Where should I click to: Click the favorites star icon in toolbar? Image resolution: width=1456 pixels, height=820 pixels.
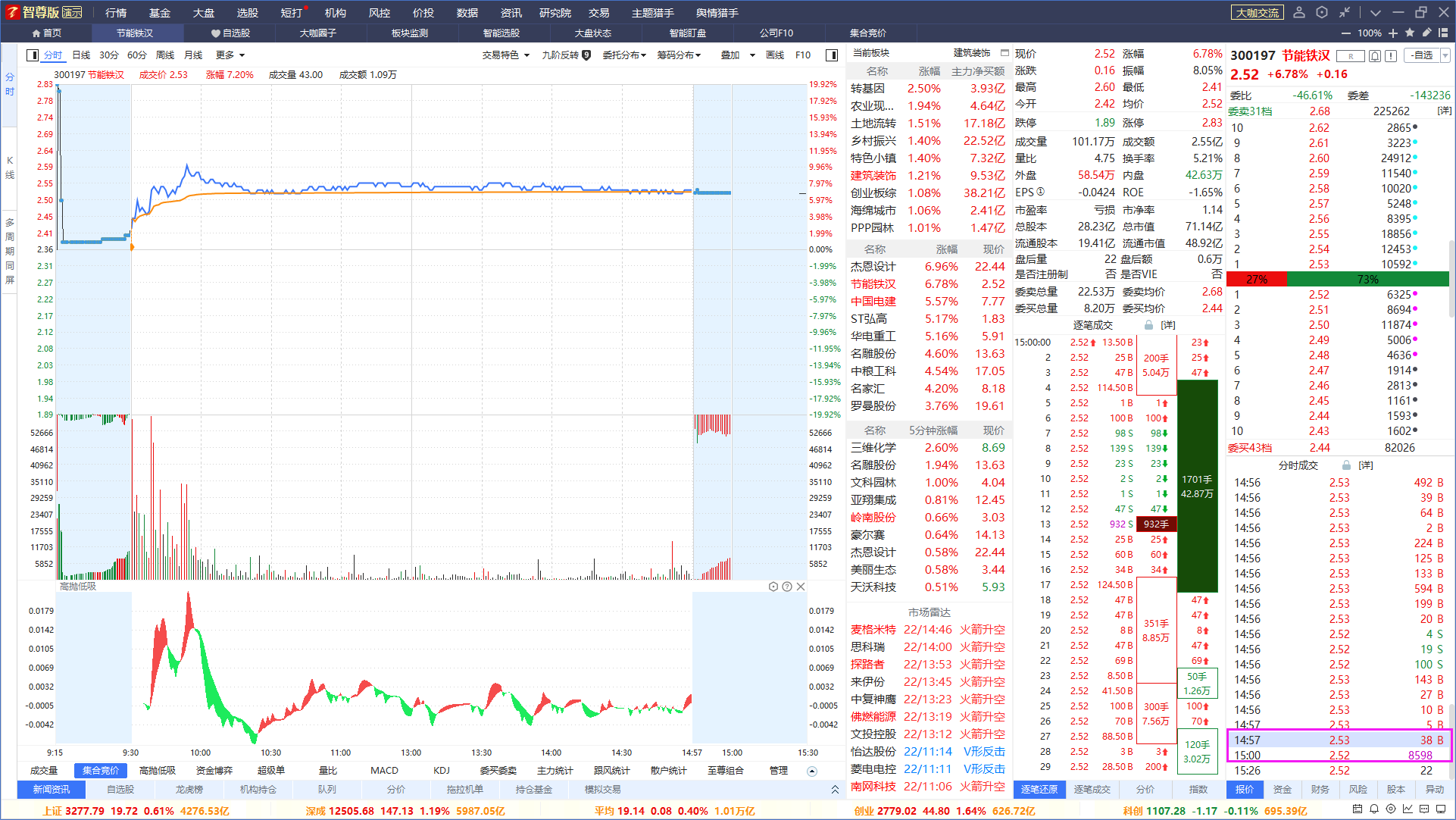1410,33
